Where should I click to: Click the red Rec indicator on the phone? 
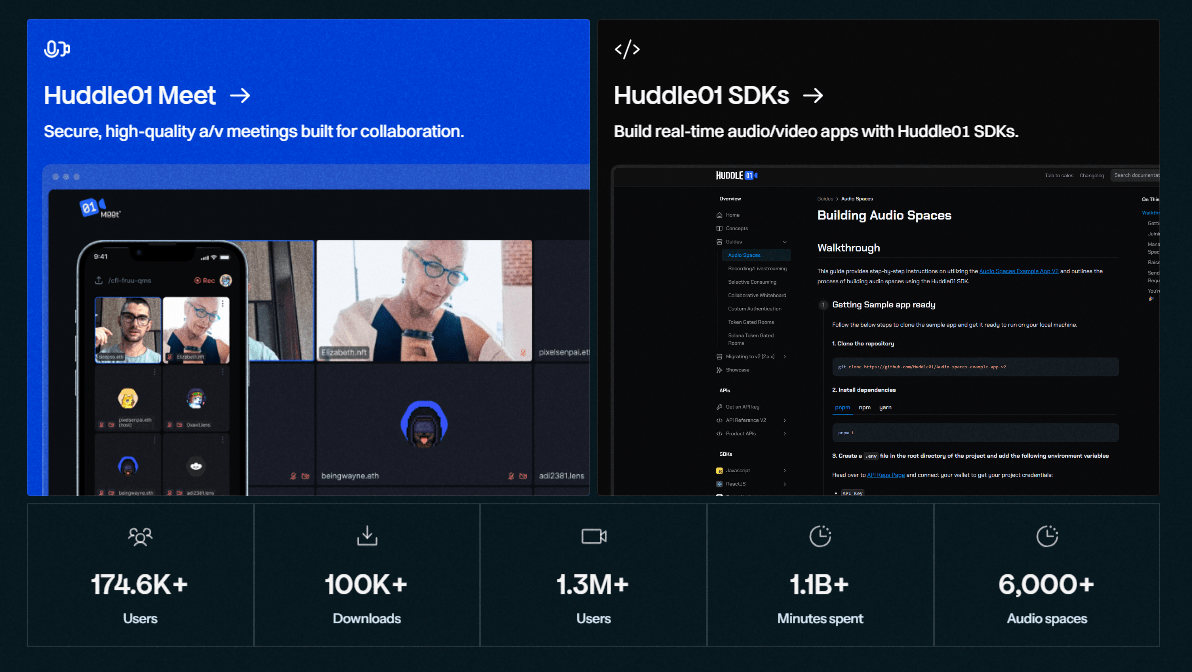click(x=204, y=281)
